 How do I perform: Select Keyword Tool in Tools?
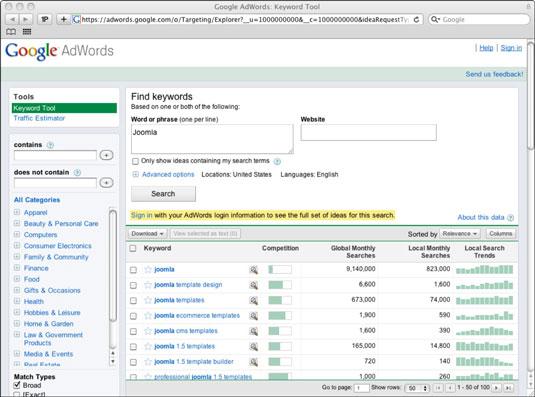64,108
